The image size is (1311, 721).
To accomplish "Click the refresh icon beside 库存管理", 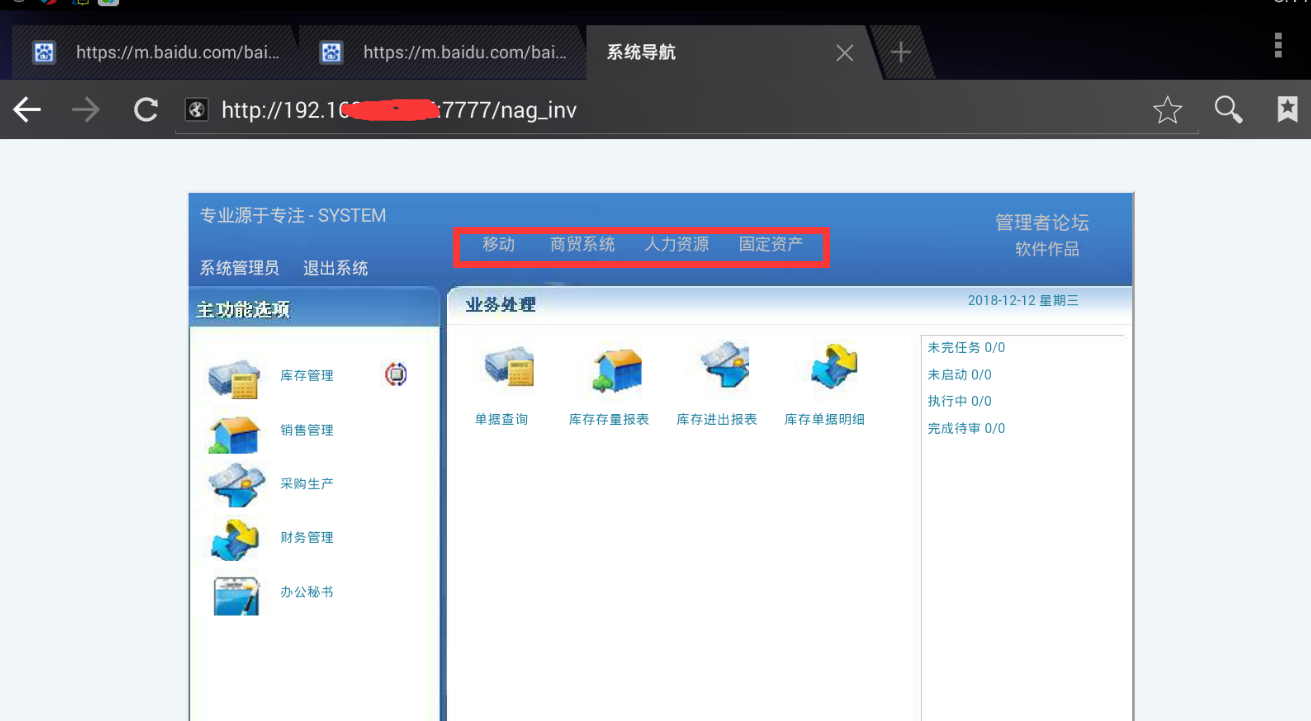I will click(x=396, y=375).
